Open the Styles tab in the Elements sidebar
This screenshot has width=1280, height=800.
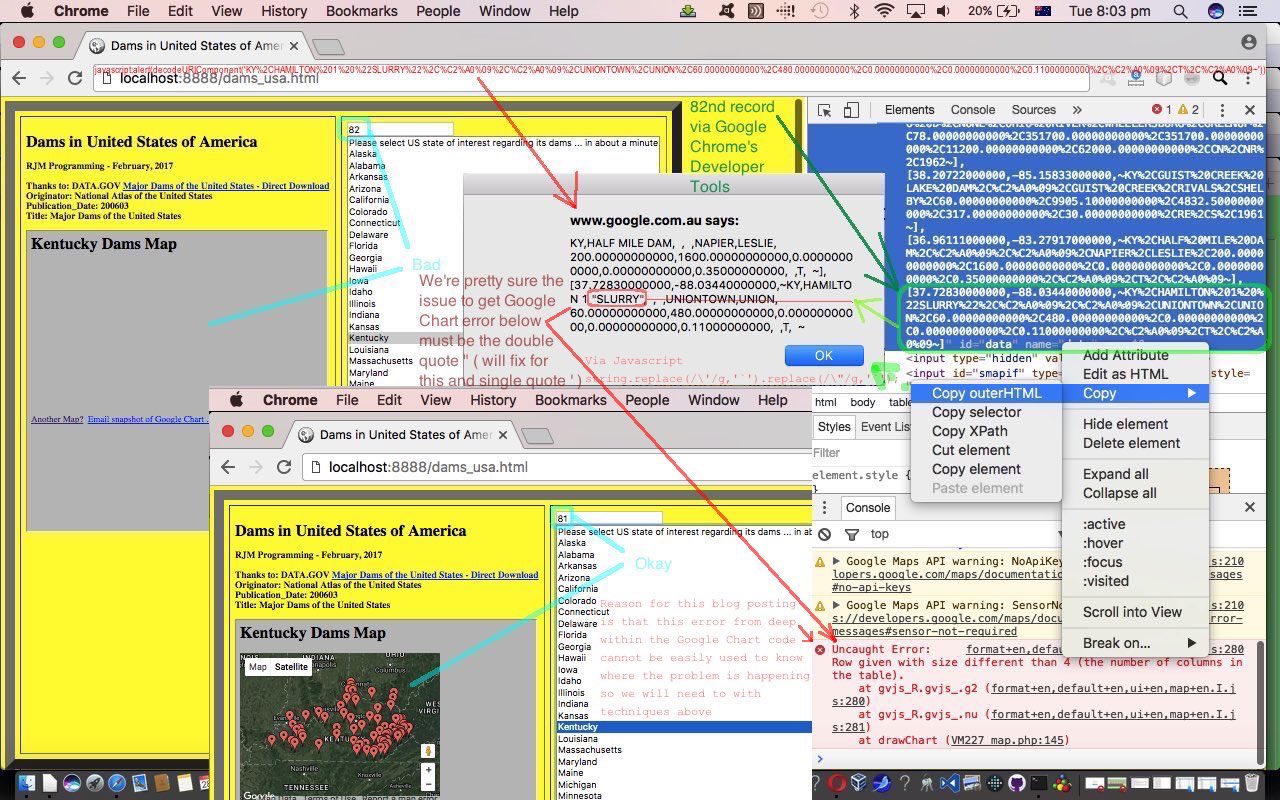pos(833,426)
